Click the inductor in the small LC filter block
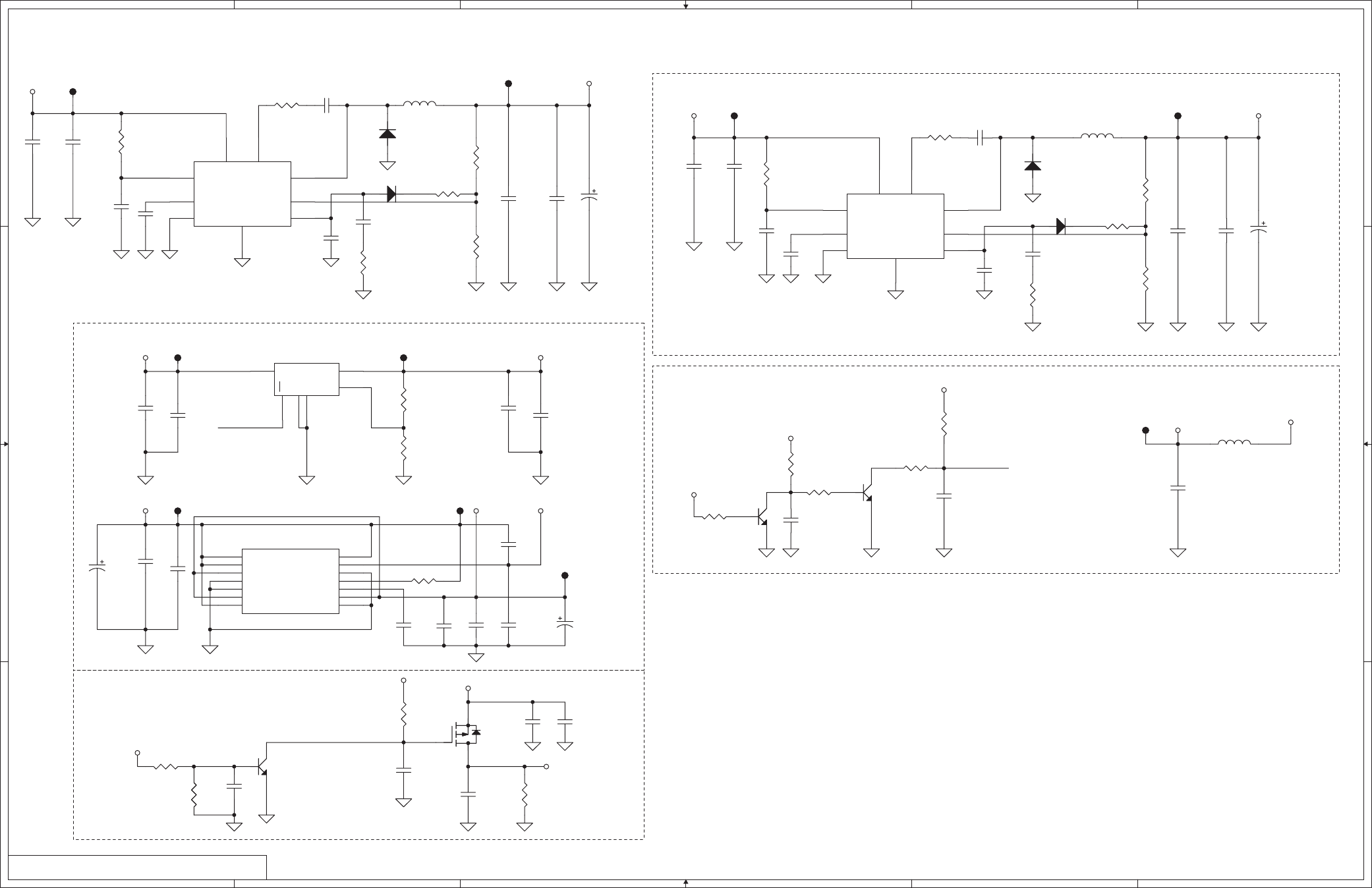 click(x=1234, y=443)
